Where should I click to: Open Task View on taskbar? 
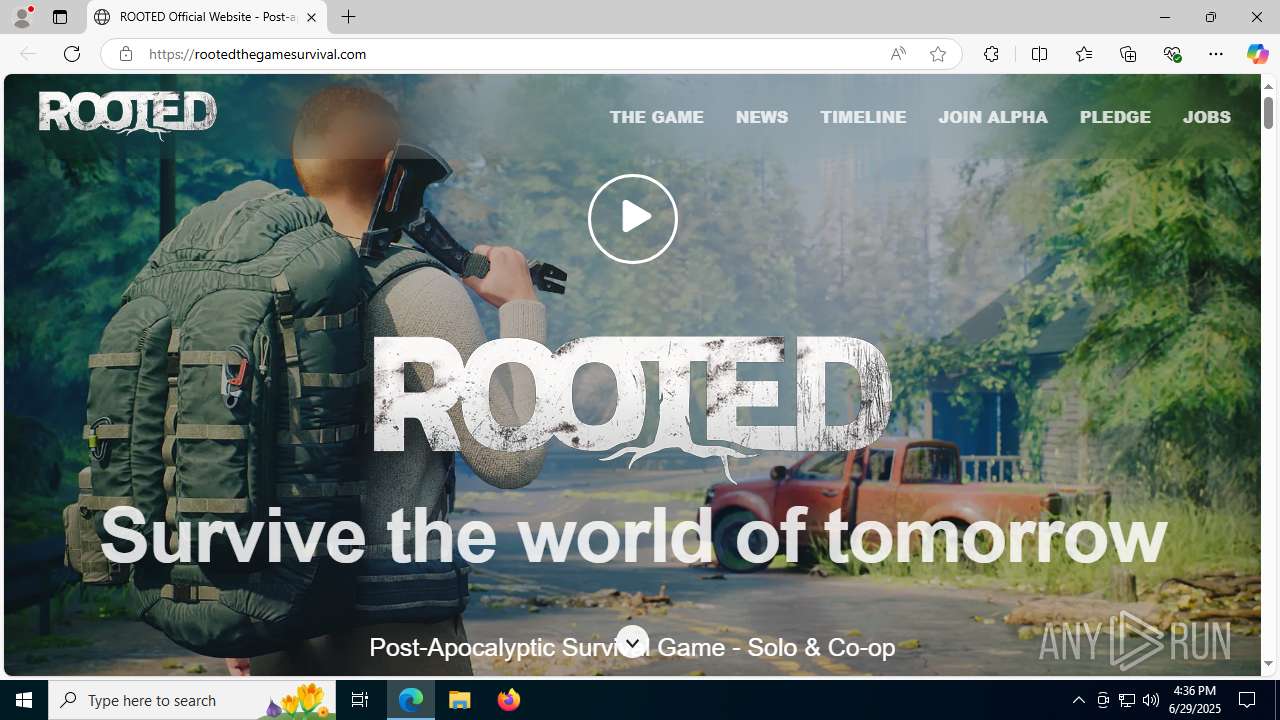click(x=360, y=700)
